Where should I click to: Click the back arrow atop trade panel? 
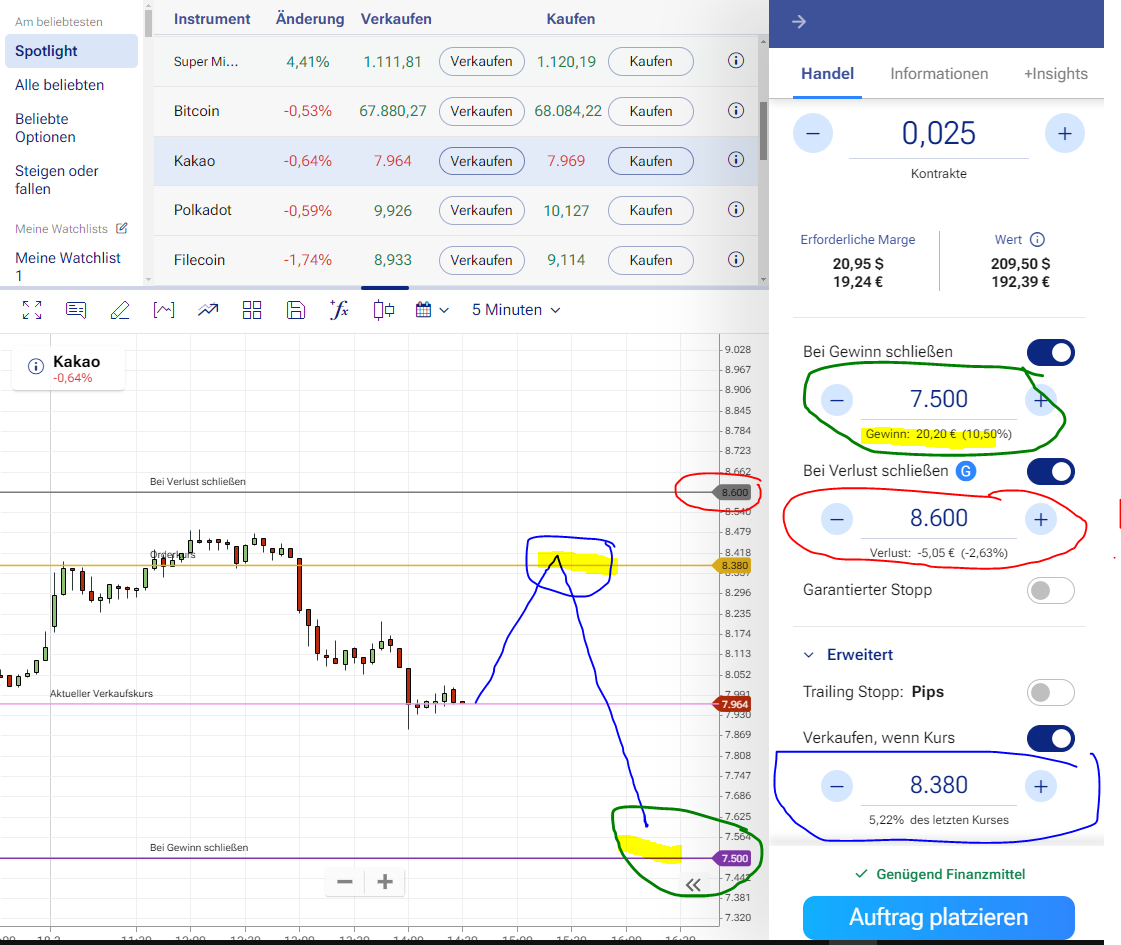[x=799, y=22]
